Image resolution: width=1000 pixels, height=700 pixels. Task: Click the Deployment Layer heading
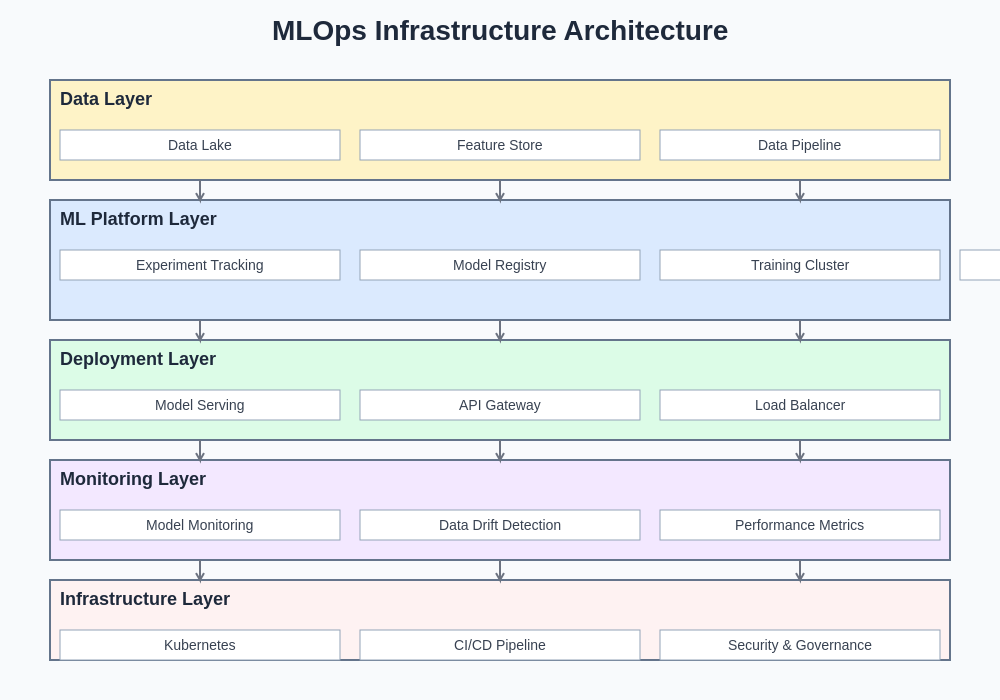coord(138,359)
